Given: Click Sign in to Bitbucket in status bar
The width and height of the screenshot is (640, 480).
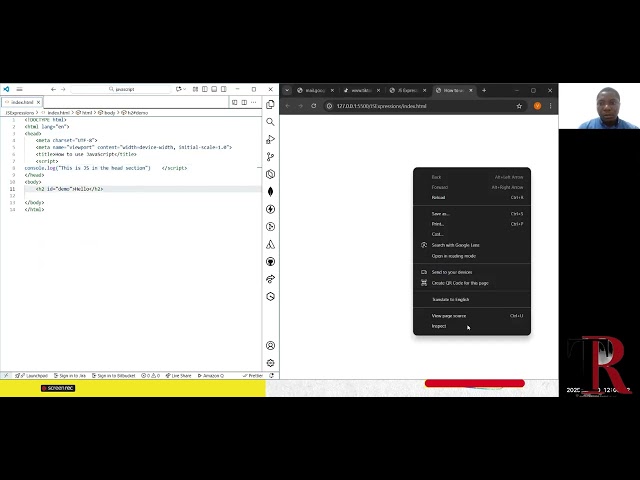Looking at the screenshot, I should pos(113,376).
